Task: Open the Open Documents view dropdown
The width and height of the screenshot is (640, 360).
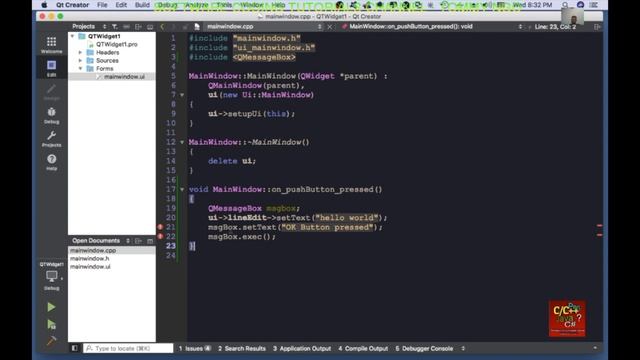Action: pyautogui.click(x=101, y=241)
